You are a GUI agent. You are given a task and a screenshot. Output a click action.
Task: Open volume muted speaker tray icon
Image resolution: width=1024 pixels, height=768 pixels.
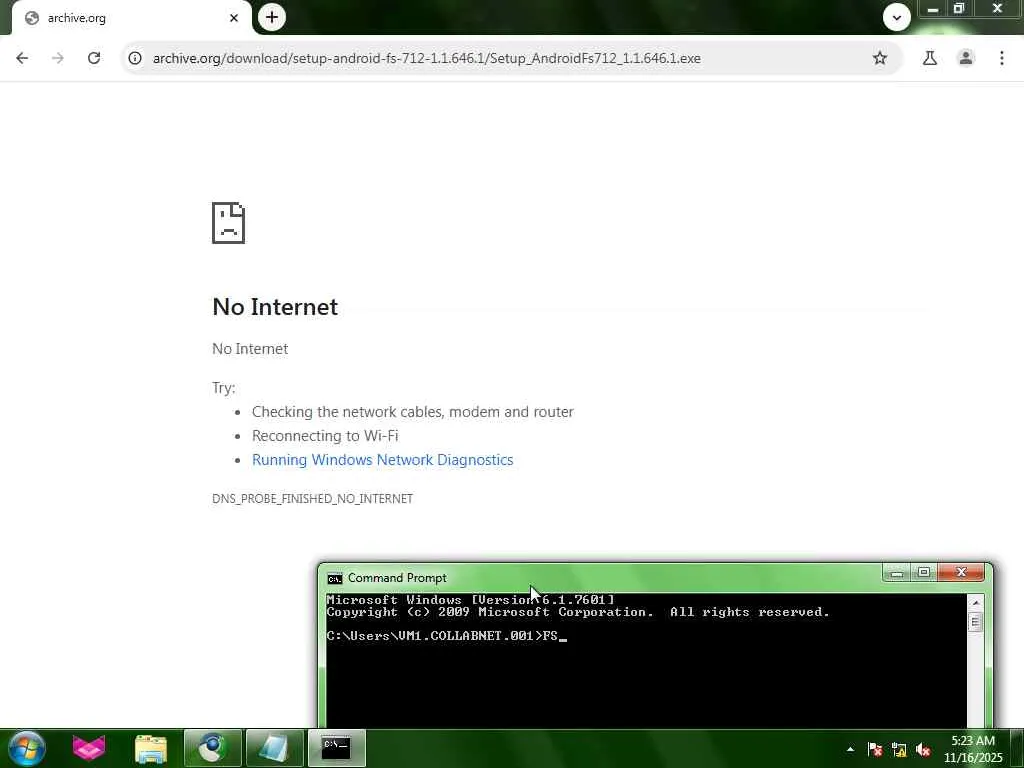point(923,750)
